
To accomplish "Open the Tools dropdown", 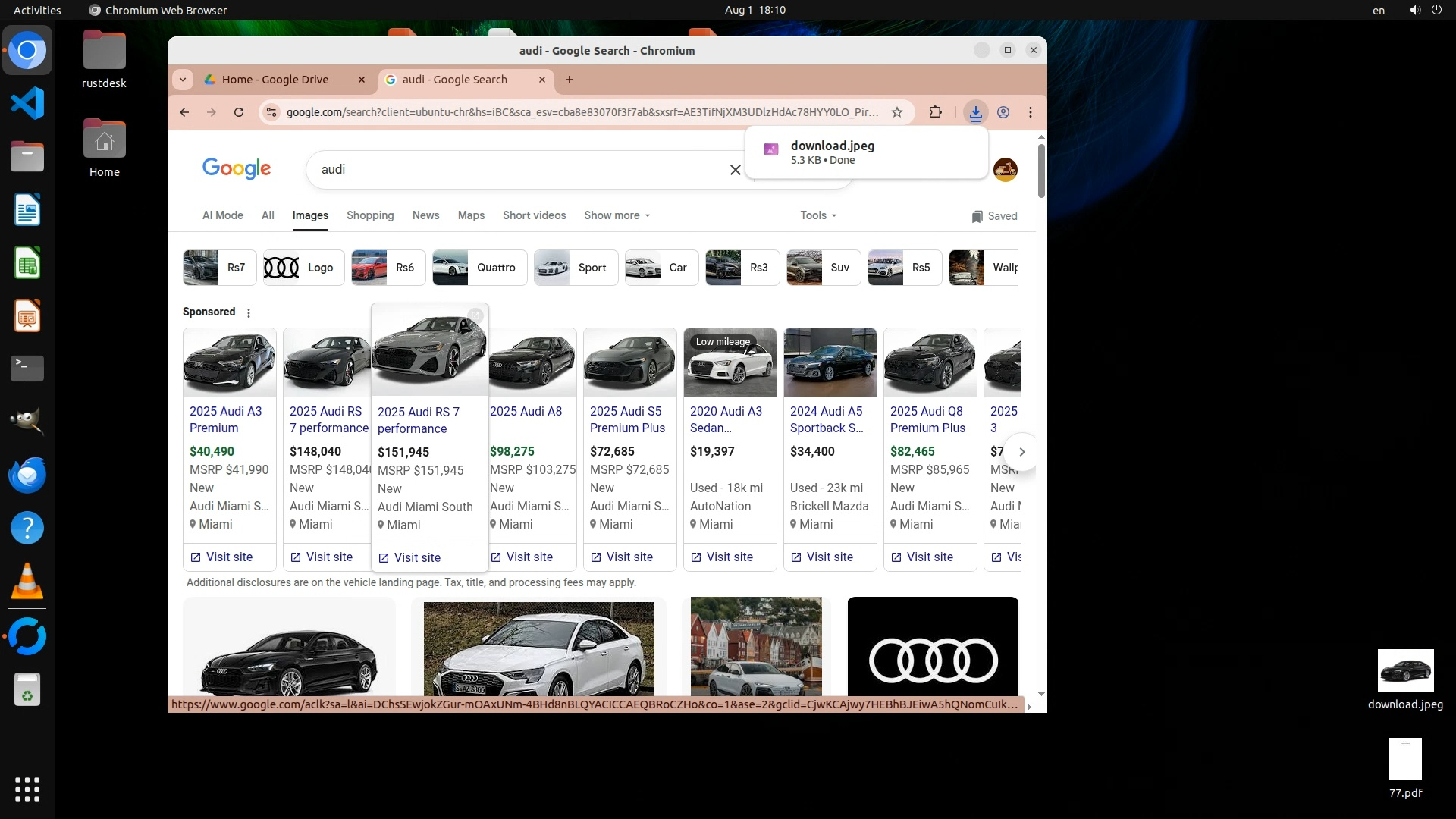I will pos(817,215).
